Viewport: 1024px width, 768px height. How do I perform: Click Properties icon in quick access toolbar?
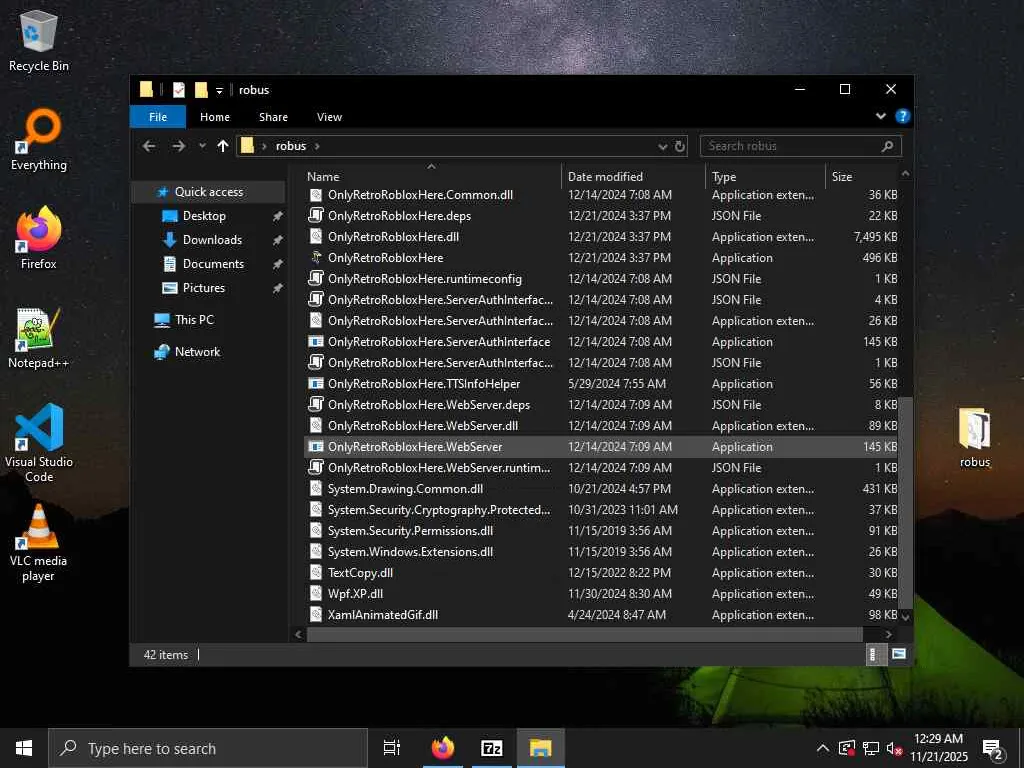coord(179,89)
